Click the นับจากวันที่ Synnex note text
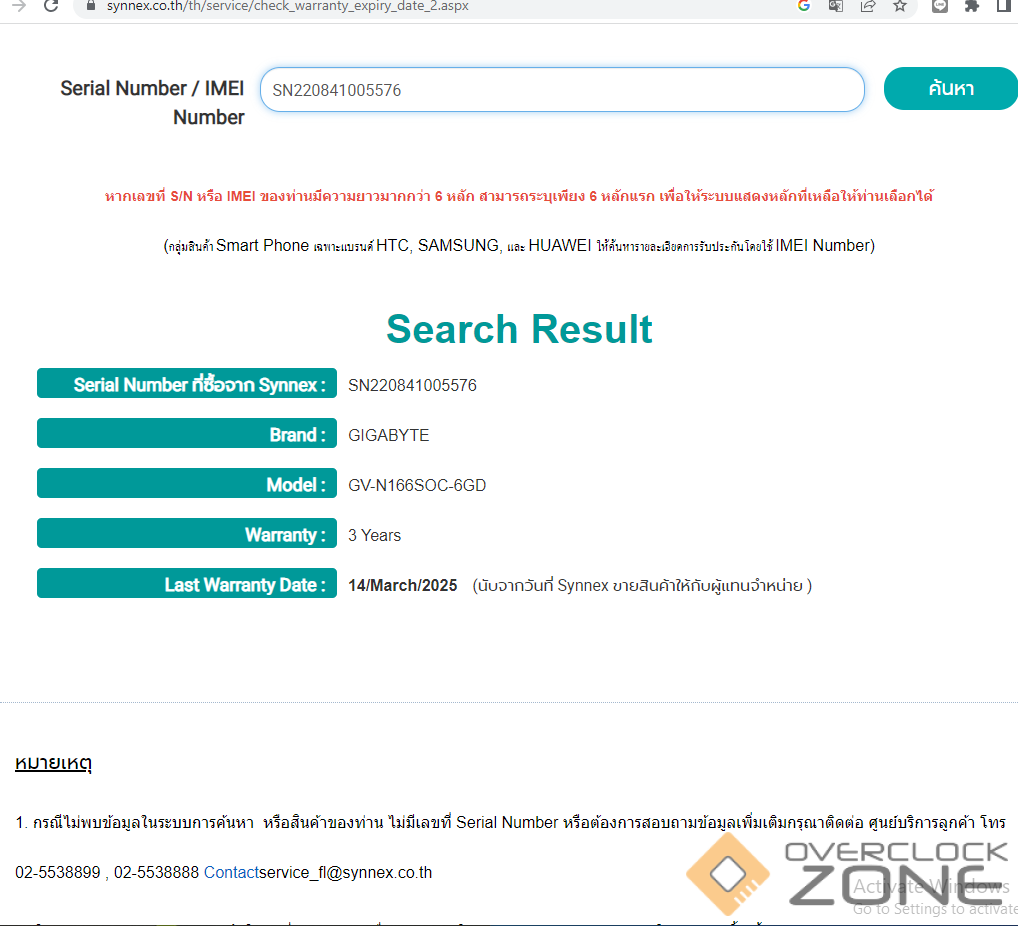The image size is (1018, 926). point(642,585)
